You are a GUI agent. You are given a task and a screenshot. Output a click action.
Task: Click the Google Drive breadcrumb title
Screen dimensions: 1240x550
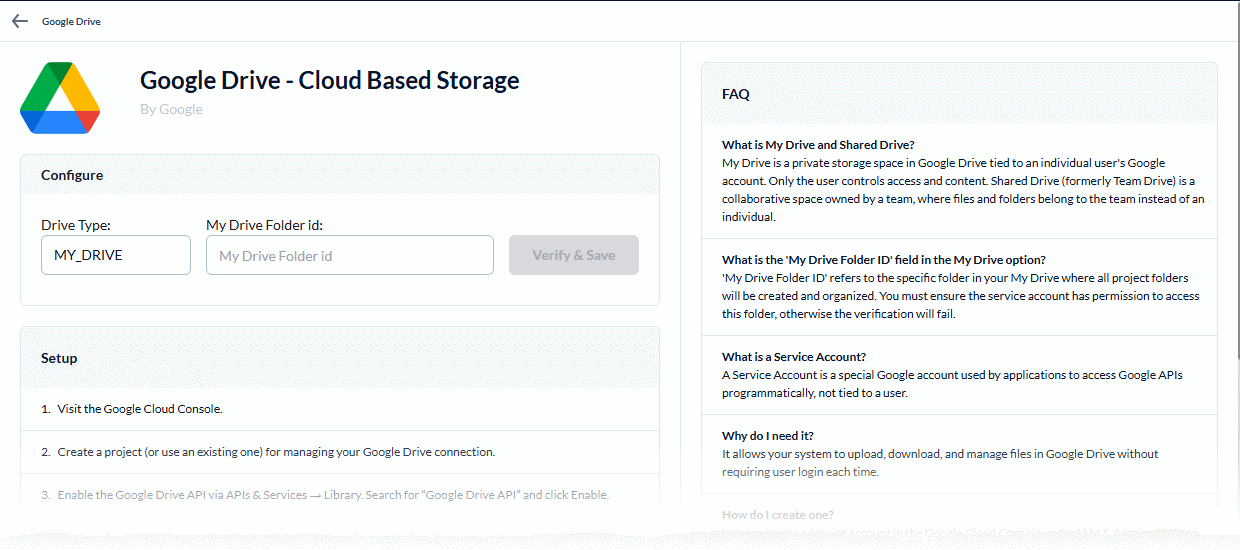(71, 21)
